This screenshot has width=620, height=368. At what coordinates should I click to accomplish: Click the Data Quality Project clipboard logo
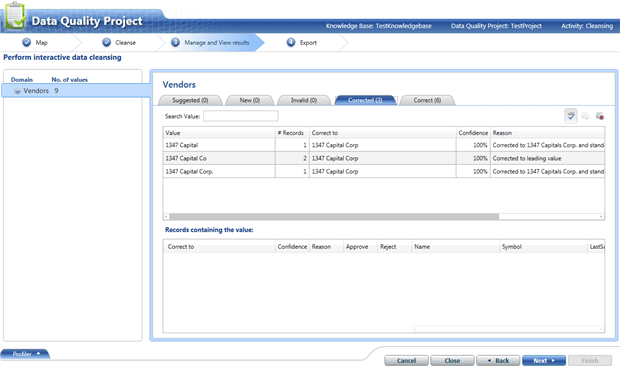(15, 15)
